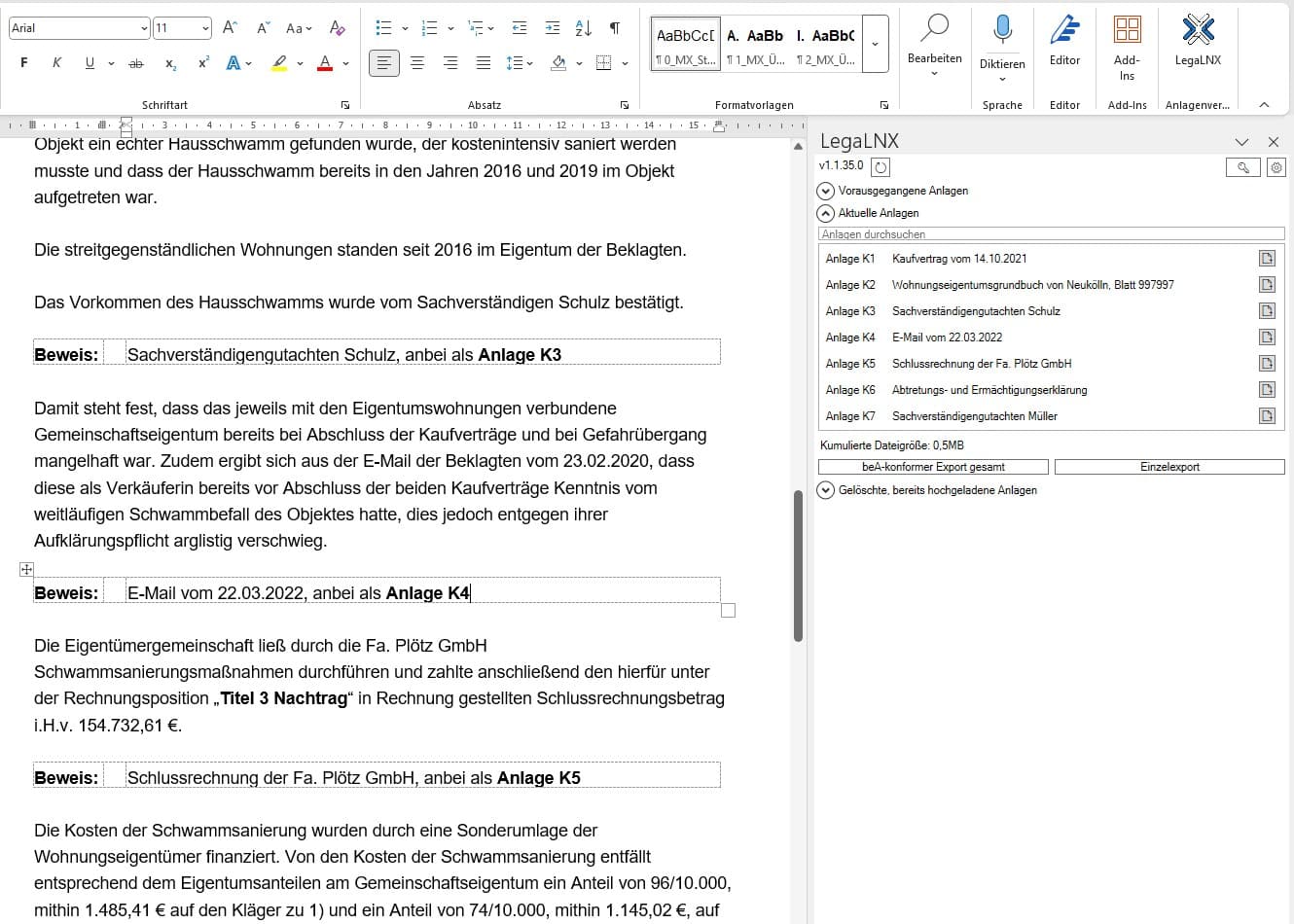Viewport: 1294px width, 924px height.
Task: Click beA-konformer Export gesamt button
Action: [933, 467]
